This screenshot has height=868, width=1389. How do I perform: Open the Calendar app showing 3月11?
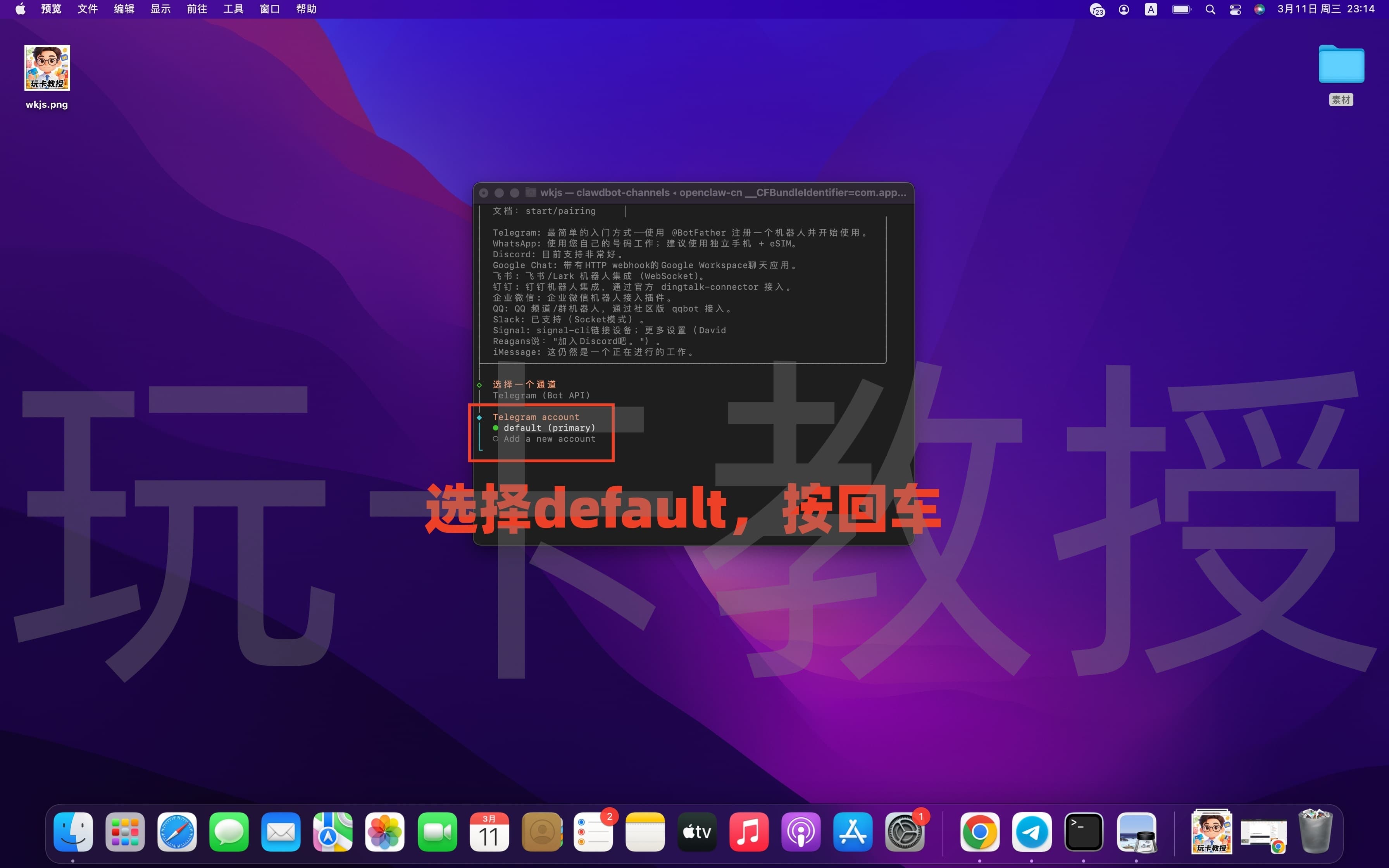(x=489, y=831)
